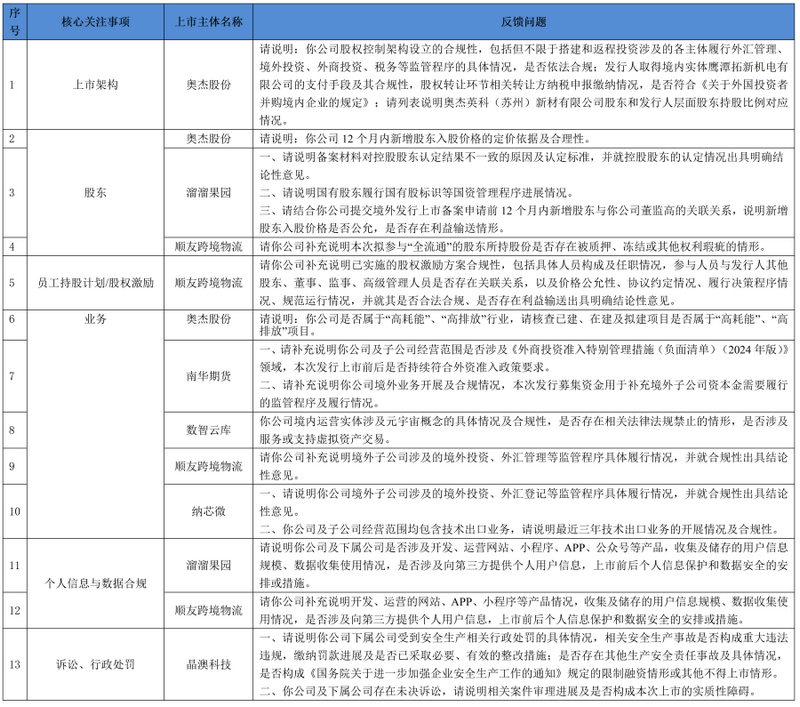
Task: Select the 业务 category cell
Action: (x=95, y=423)
